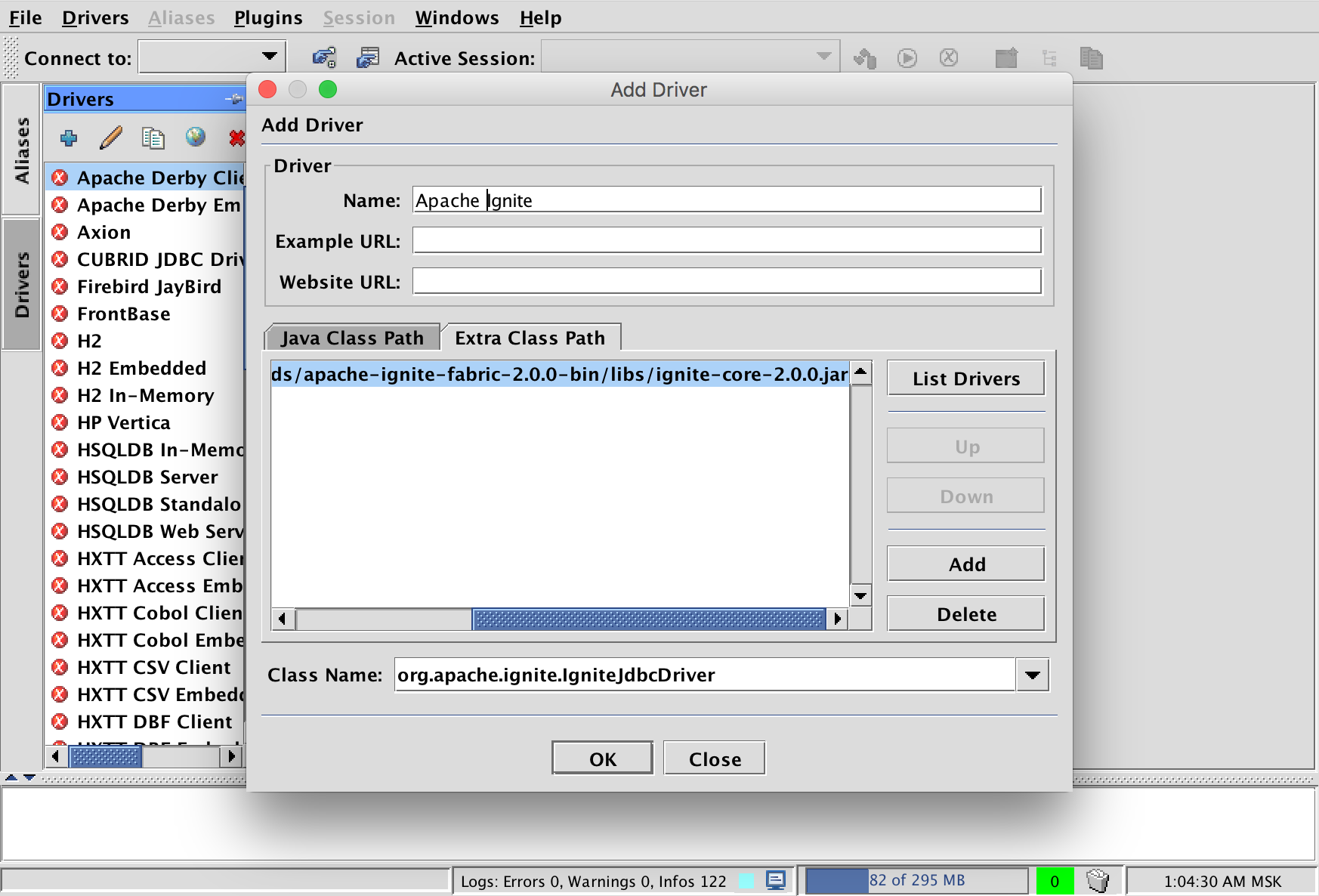
Task: Click the cyan square beside the logs text
Action: pos(746,881)
